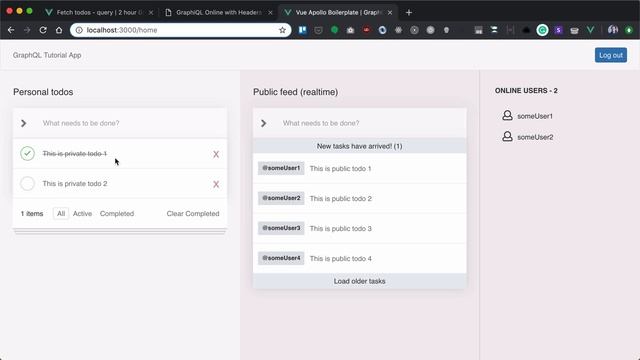This screenshot has height=360, width=640.
Task: Click the browser forward arrow
Action: click(x=27, y=30)
